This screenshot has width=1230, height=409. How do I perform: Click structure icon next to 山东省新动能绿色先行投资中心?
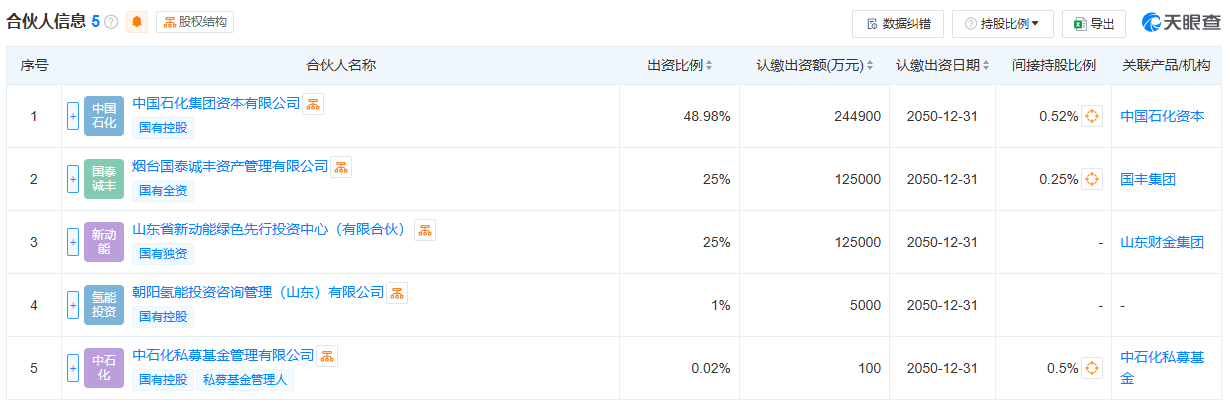coord(425,230)
